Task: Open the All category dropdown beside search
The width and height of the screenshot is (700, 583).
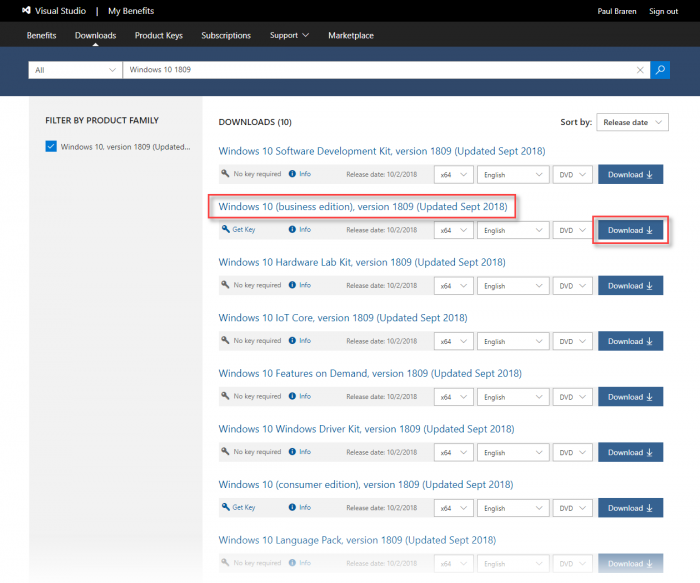Action: point(75,70)
